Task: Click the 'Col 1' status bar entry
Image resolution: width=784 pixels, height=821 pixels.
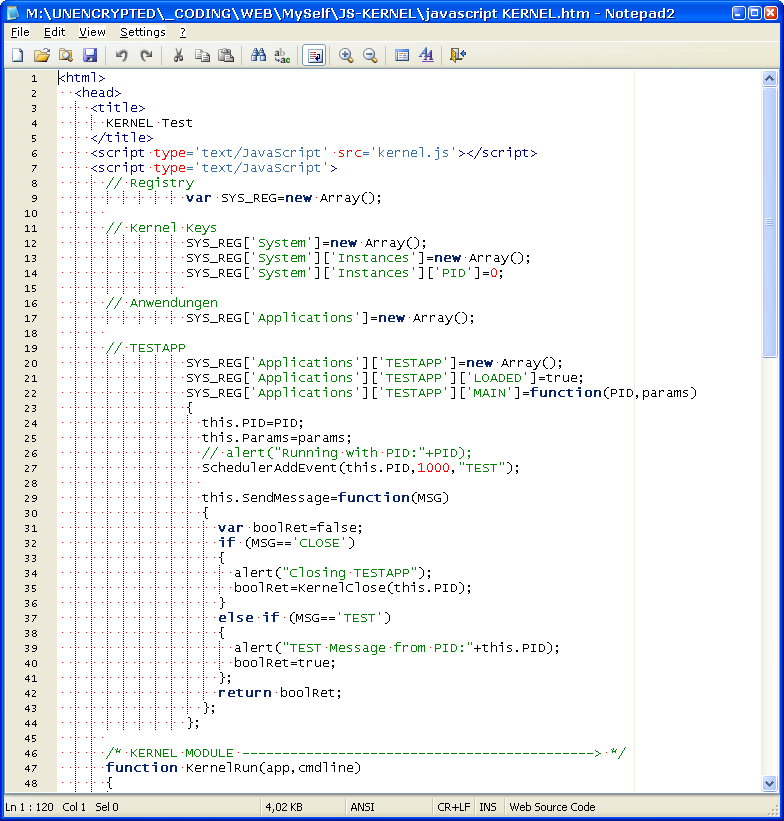Action: point(74,807)
